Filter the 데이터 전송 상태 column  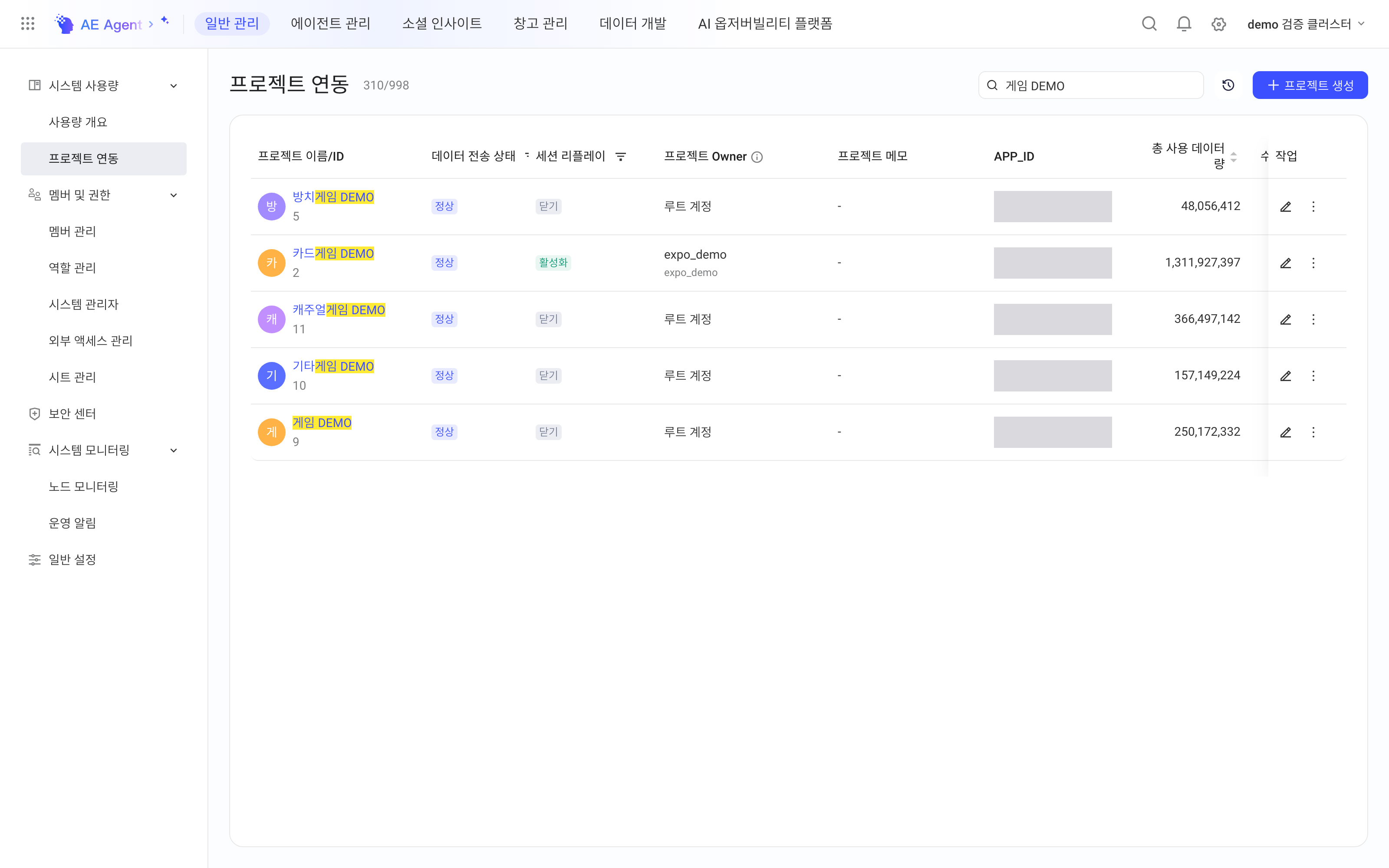click(x=527, y=155)
